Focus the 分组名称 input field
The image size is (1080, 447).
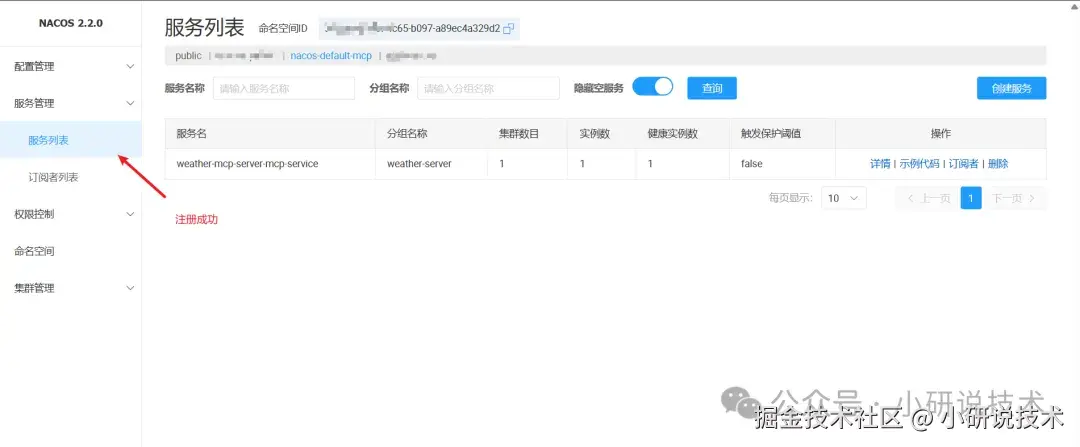tap(488, 88)
